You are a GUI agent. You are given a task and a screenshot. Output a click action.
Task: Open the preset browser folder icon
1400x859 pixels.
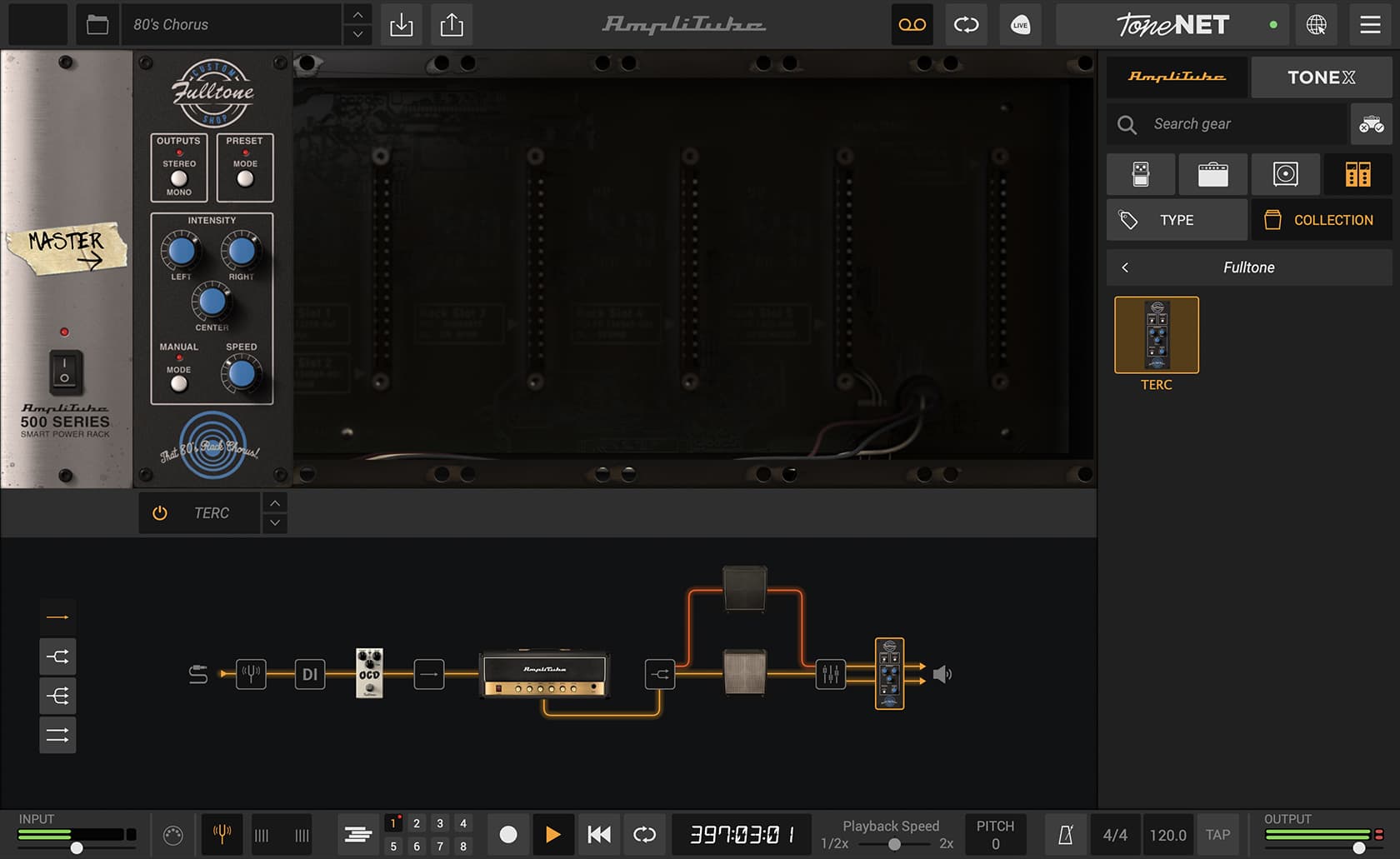point(97,25)
